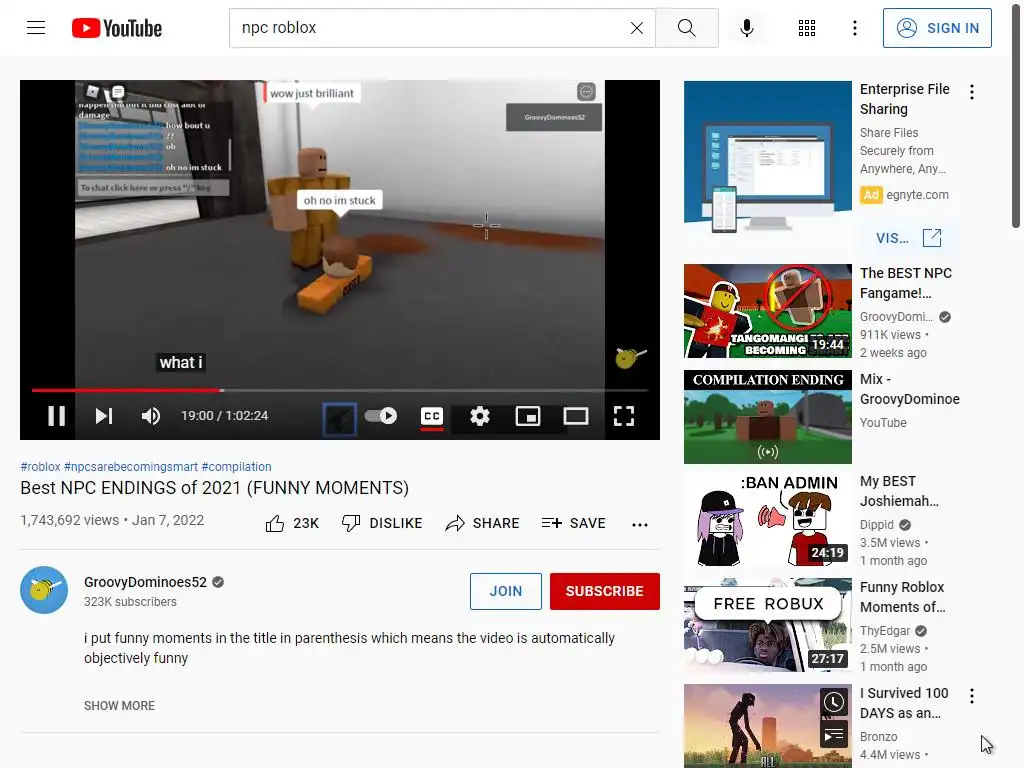Toggle autoplay switch in player
1024x768 pixels.
click(381, 415)
